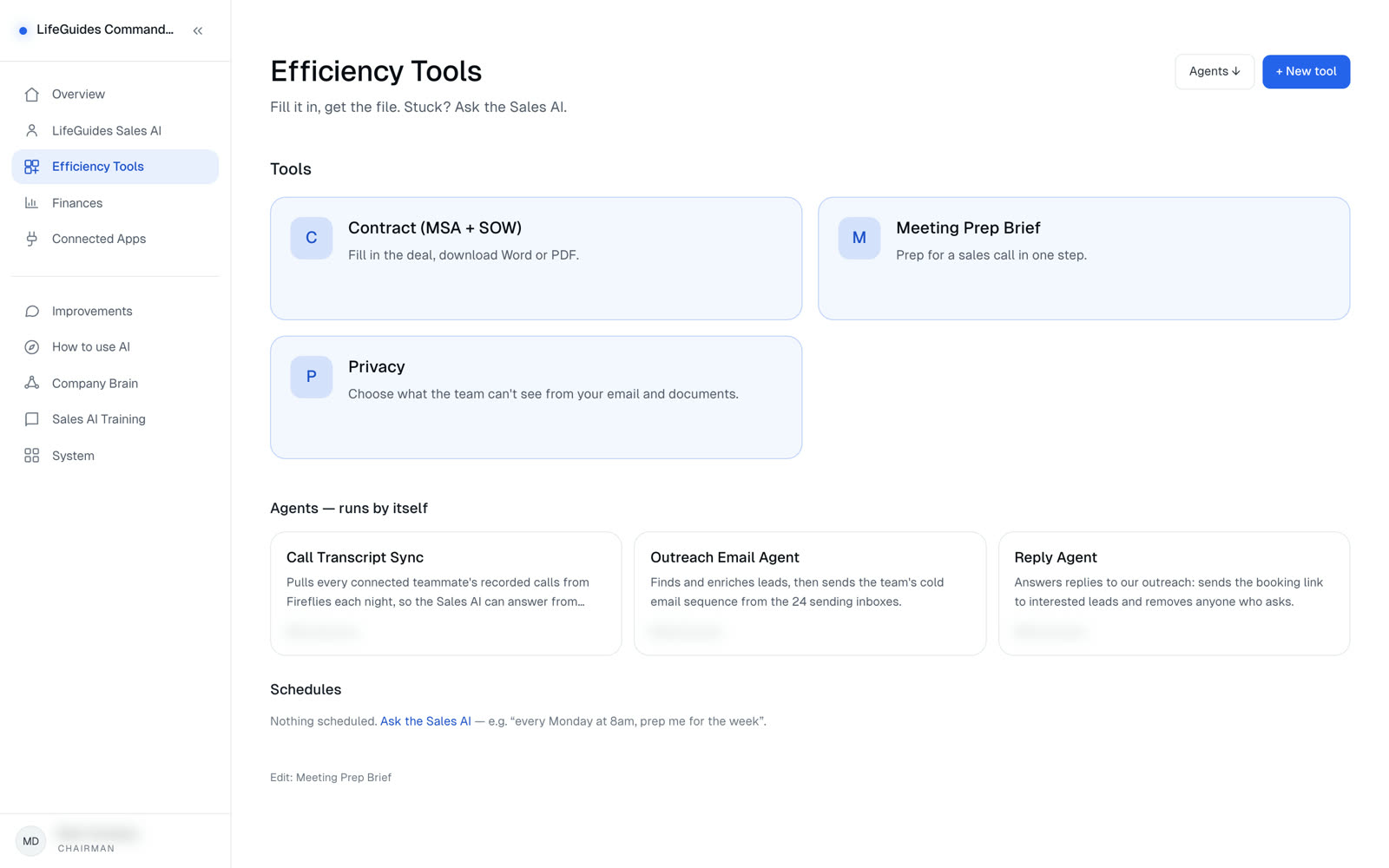Open the Meeting Prep Brief tool card
The width and height of the screenshot is (1389, 868).
point(1083,259)
